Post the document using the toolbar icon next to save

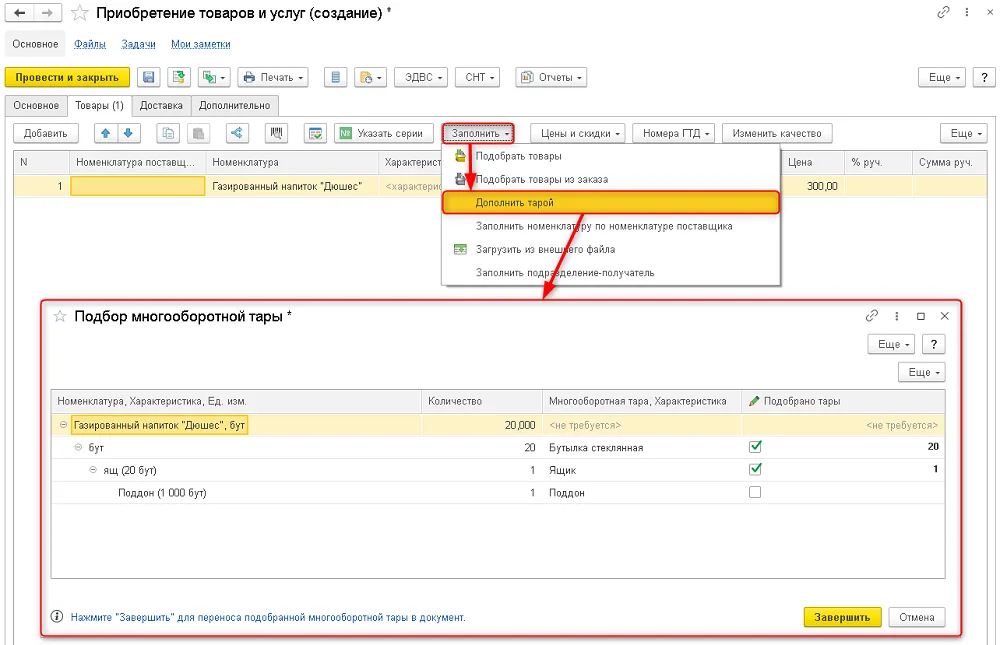point(179,77)
